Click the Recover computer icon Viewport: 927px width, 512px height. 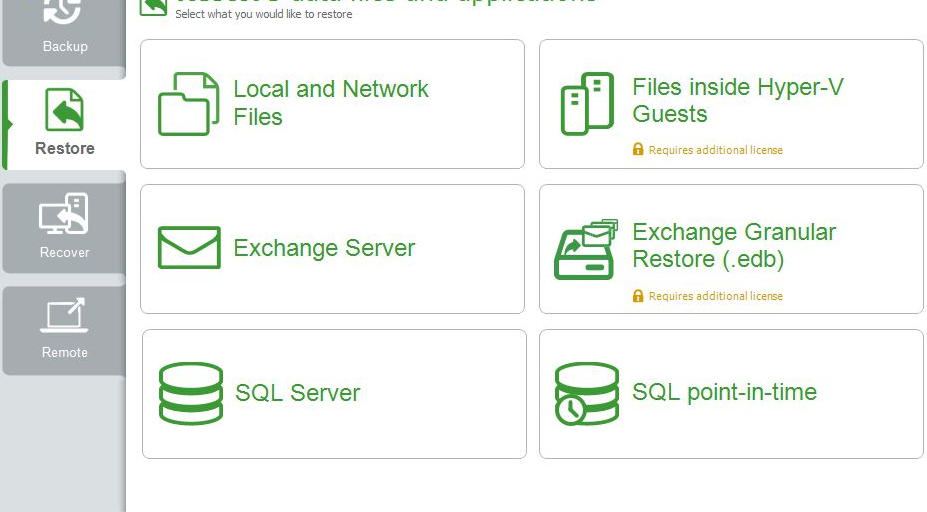[x=64, y=213]
